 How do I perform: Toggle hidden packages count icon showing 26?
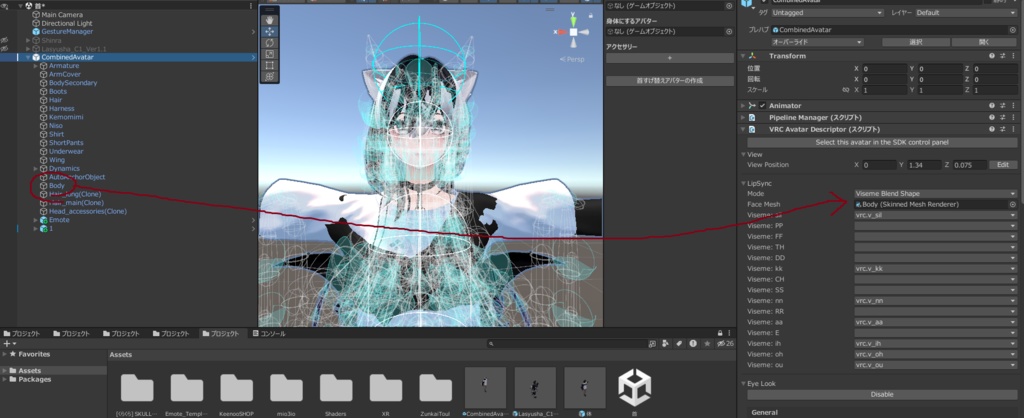click(x=726, y=344)
